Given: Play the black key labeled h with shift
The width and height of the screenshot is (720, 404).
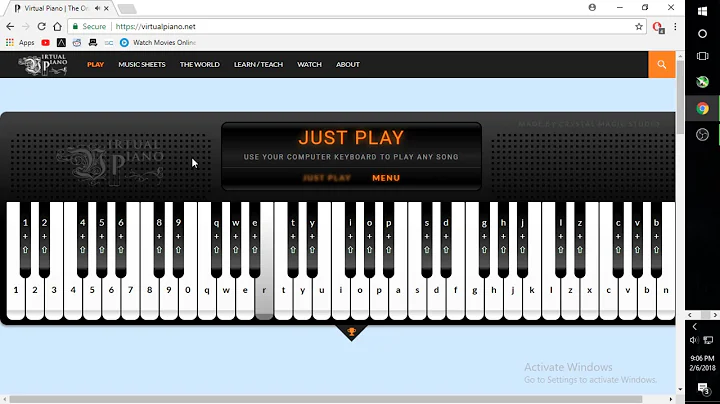Looking at the screenshot, I should pos(503,240).
